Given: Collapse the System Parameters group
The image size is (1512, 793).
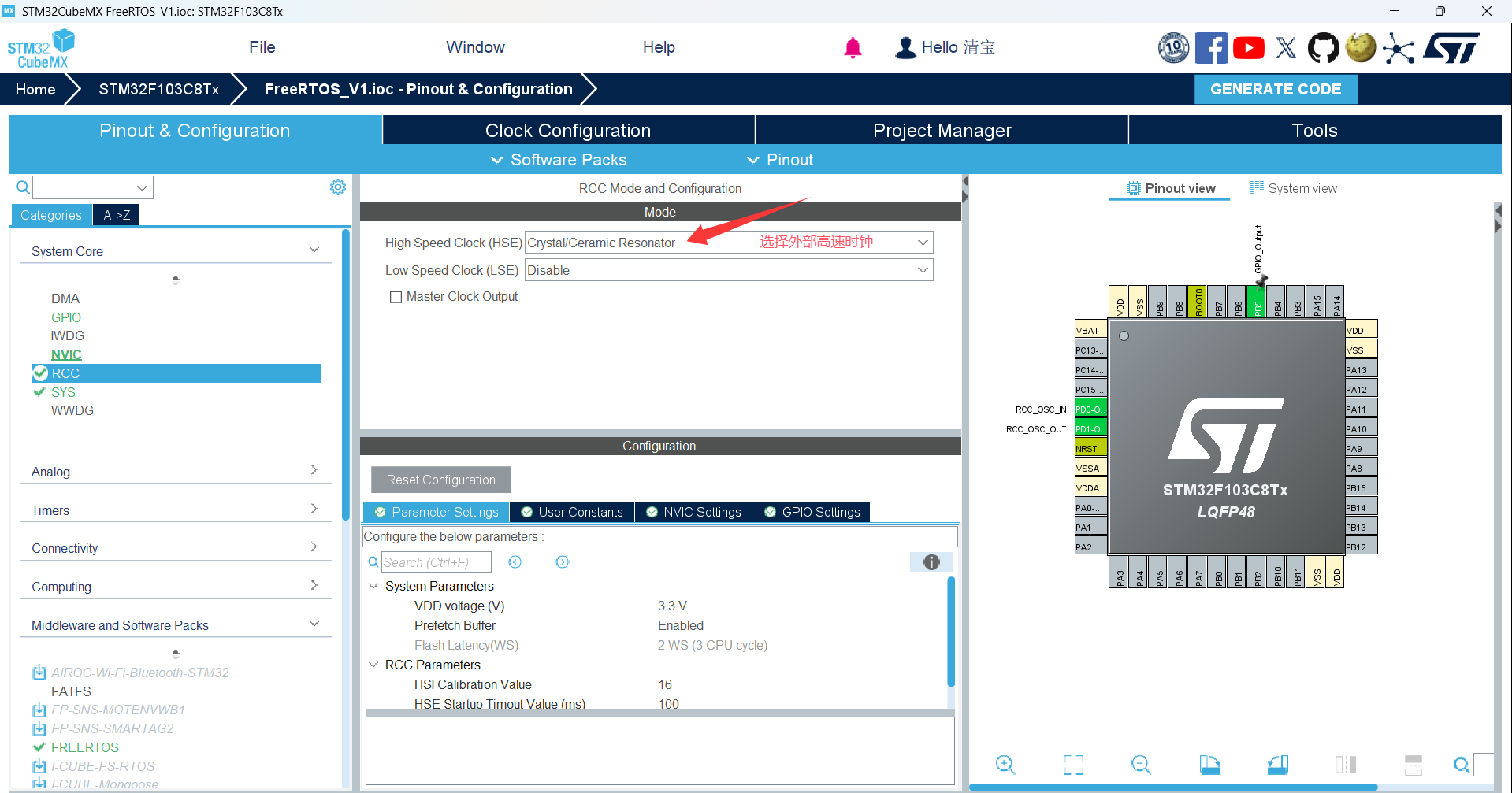Looking at the screenshot, I should [x=373, y=586].
